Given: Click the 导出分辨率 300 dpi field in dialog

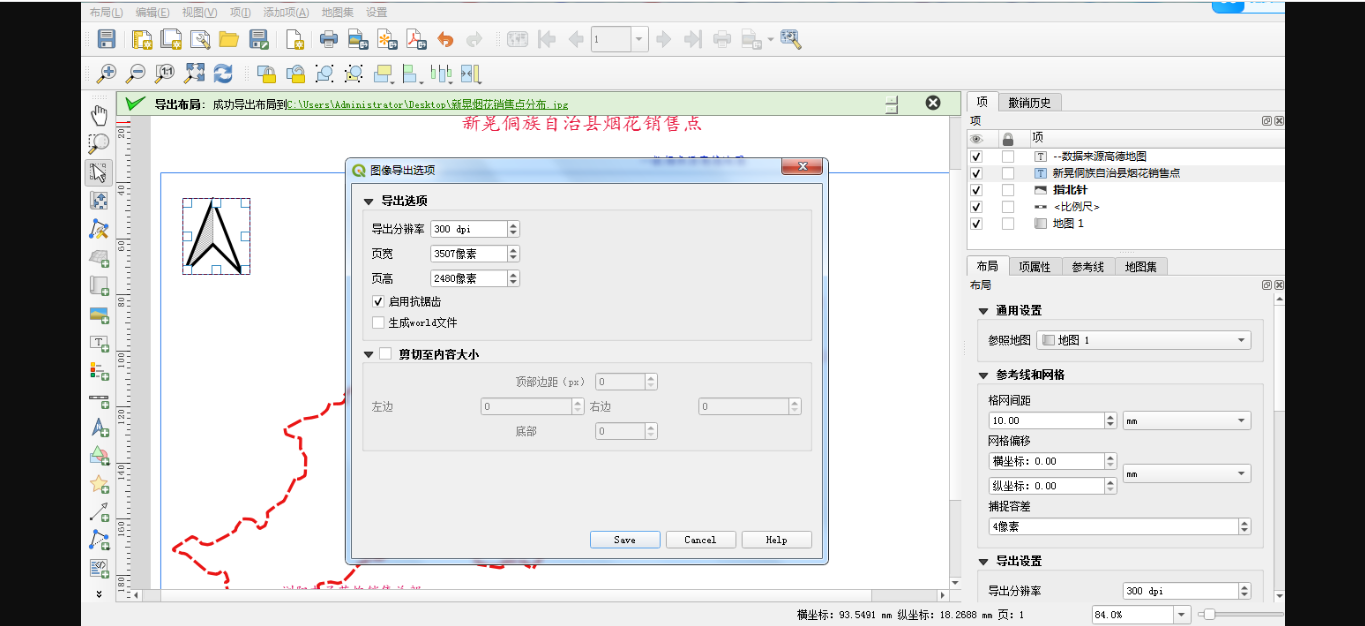Looking at the screenshot, I should pos(475,229).
